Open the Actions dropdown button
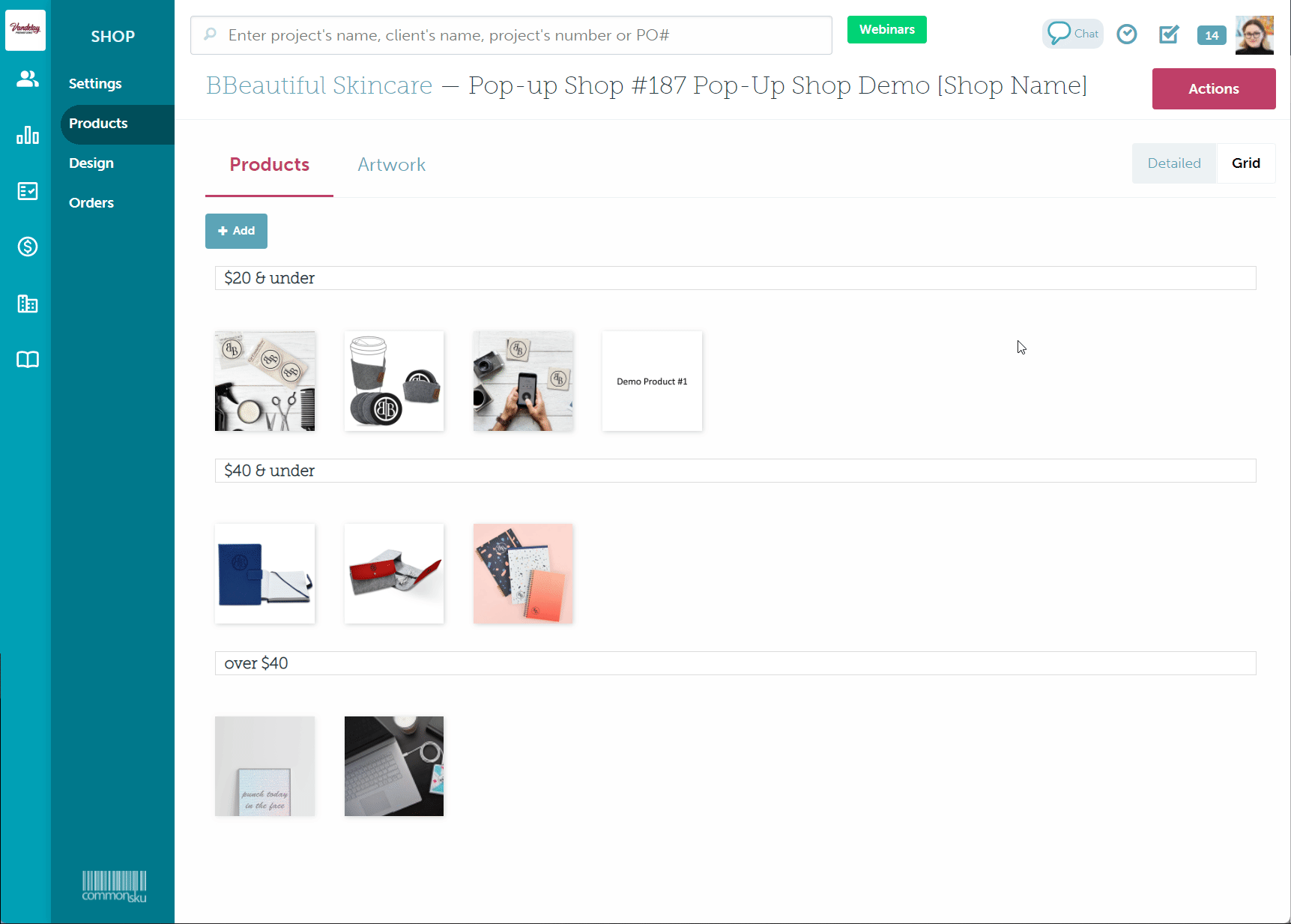 coord(1214,88)
